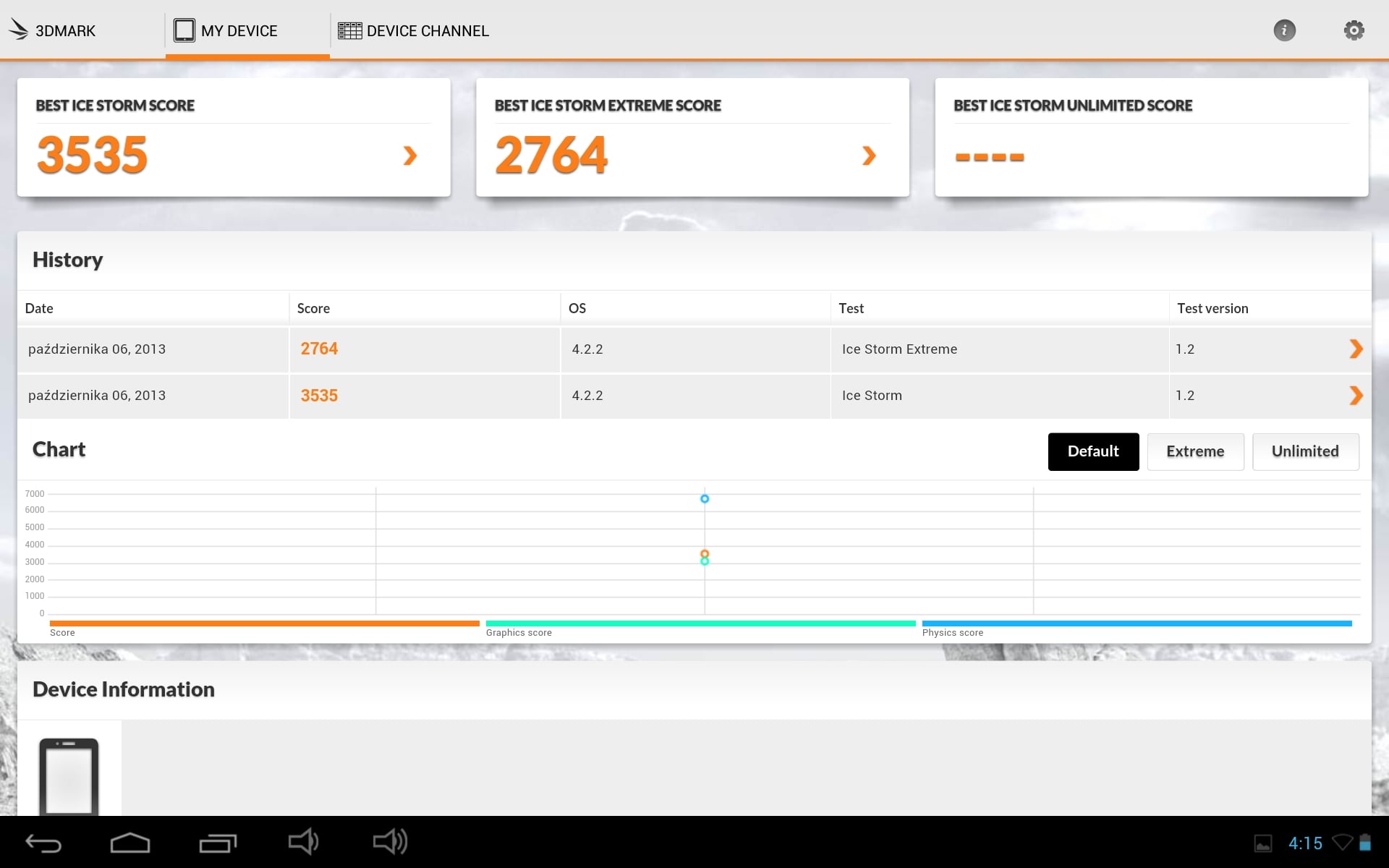Open the info (i) button
Screen dimensions: 1389x868
pos(1284,30)
